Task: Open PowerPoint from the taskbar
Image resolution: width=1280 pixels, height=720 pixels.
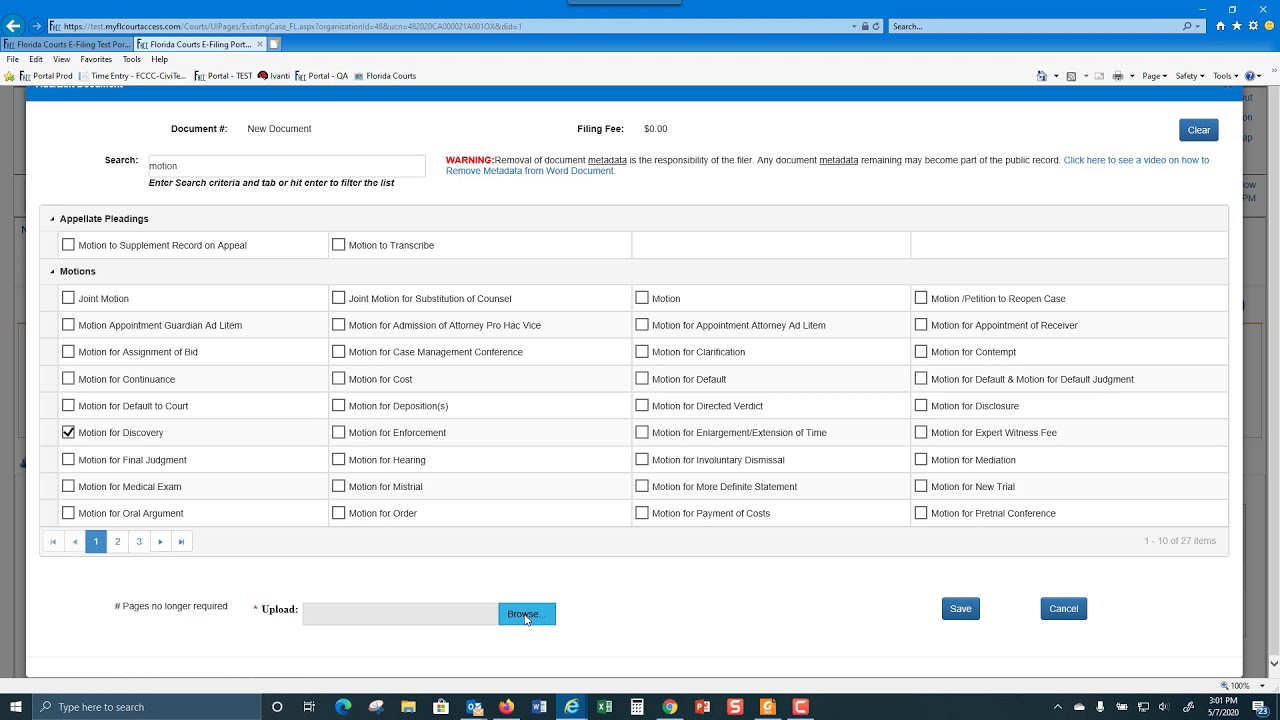Action: (702, 707)
